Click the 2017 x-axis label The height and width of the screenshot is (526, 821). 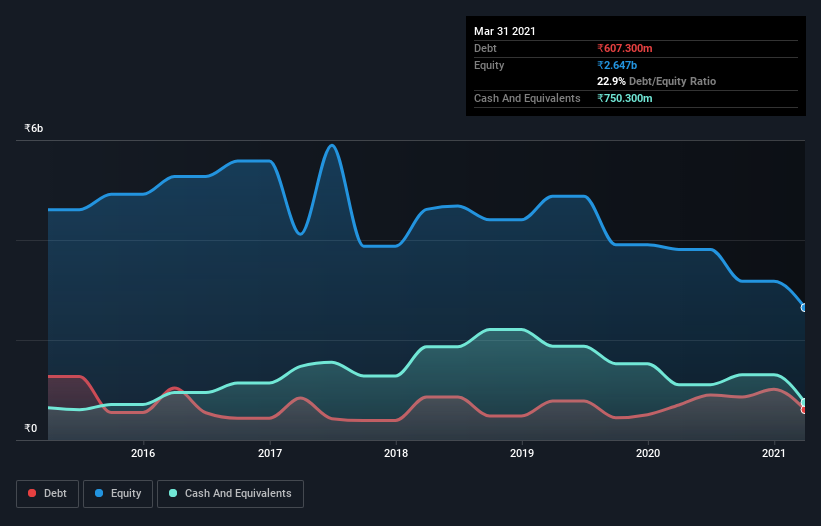coord(270,453)
